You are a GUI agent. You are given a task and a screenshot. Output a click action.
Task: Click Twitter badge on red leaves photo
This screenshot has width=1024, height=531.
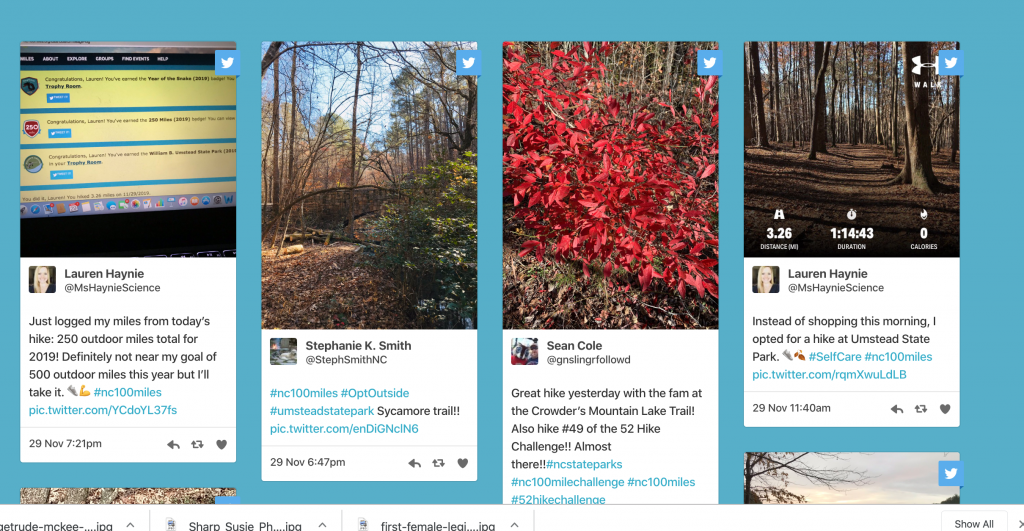coord(710,63)
